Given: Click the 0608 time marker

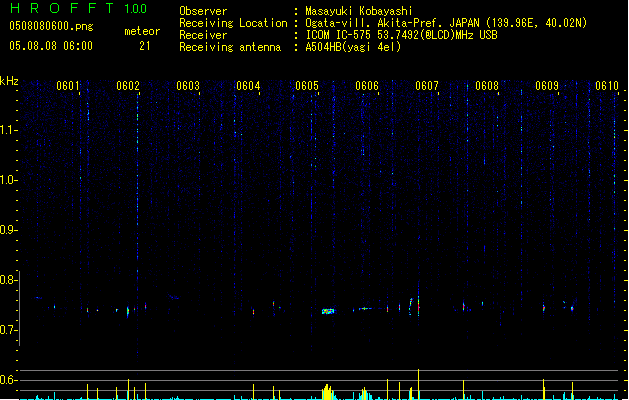Looking at the screenshot, I should (487, 86).
